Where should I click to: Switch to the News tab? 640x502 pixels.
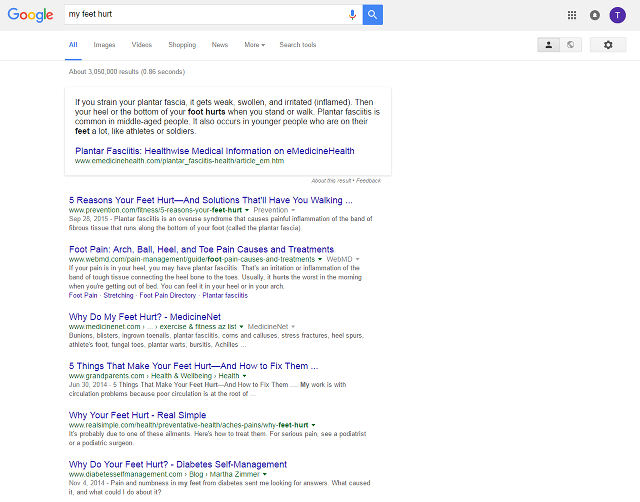tap(220, 45)
